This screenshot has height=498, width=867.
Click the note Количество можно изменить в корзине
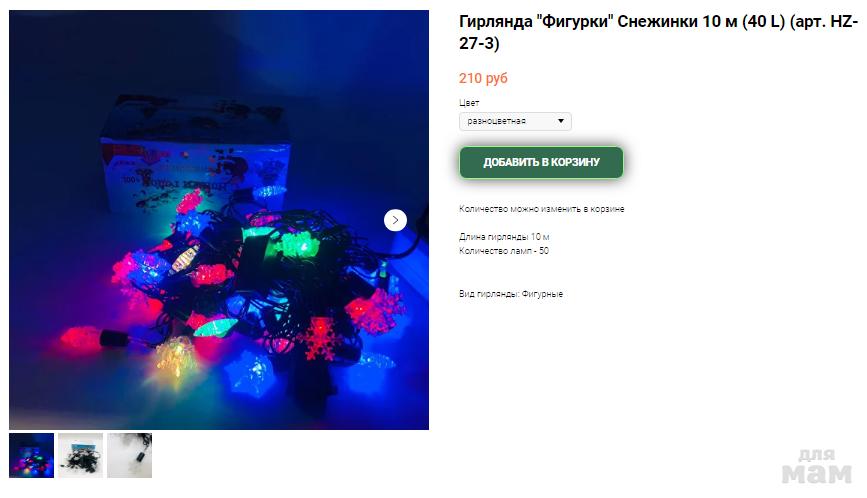(x=541, y=209)
